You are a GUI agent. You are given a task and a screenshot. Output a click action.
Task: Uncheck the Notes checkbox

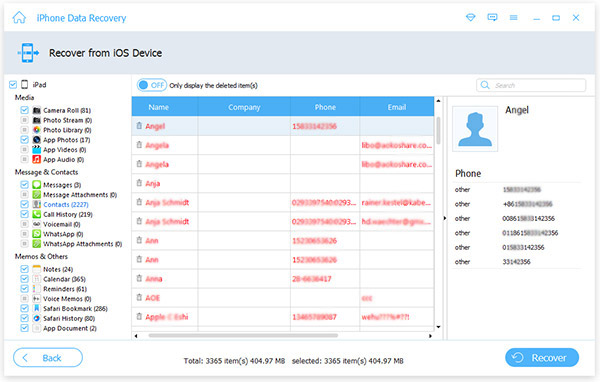pos(24,269)
